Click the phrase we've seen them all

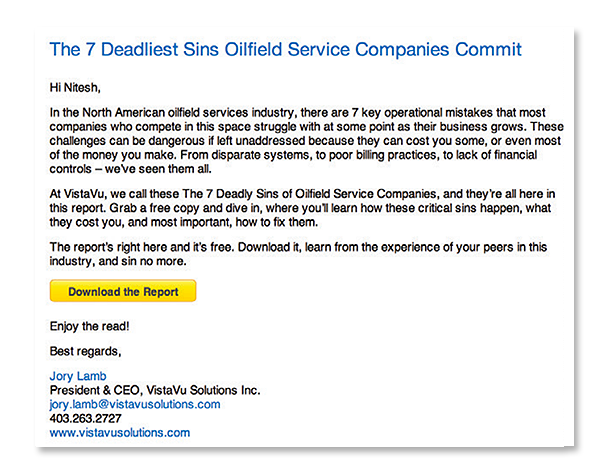pyautogui.click(x=158, y=169)
